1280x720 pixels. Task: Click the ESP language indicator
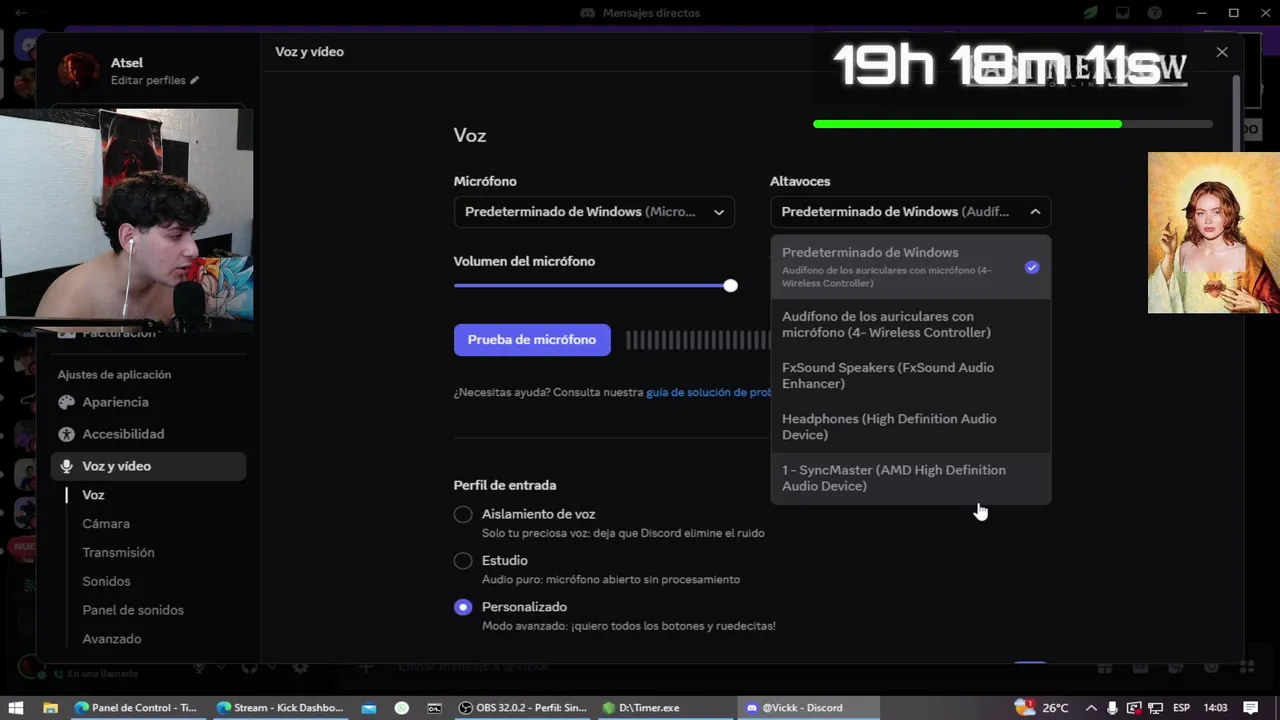(x=1181, y=708)
